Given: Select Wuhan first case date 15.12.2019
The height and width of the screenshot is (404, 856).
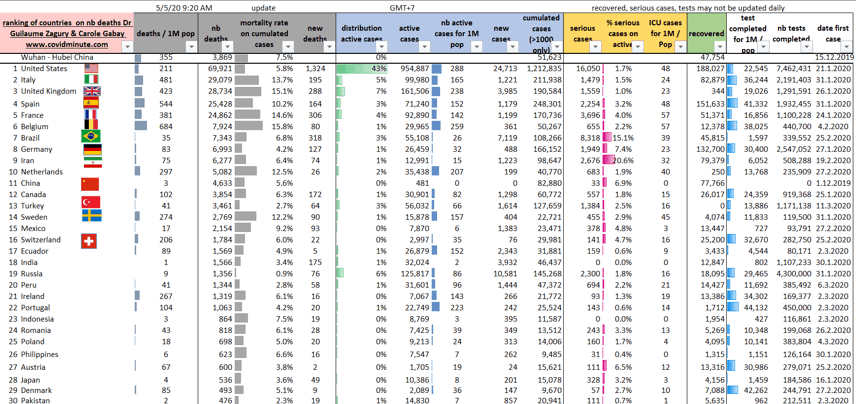Looking at the screenshot, I should pyautogui.click(x=833, y=57).
